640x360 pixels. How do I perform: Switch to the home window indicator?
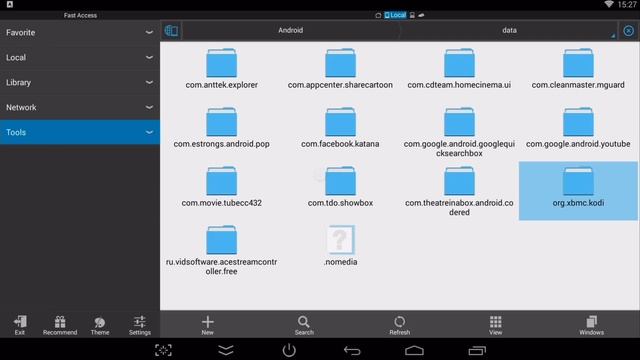tap(378, 16)
